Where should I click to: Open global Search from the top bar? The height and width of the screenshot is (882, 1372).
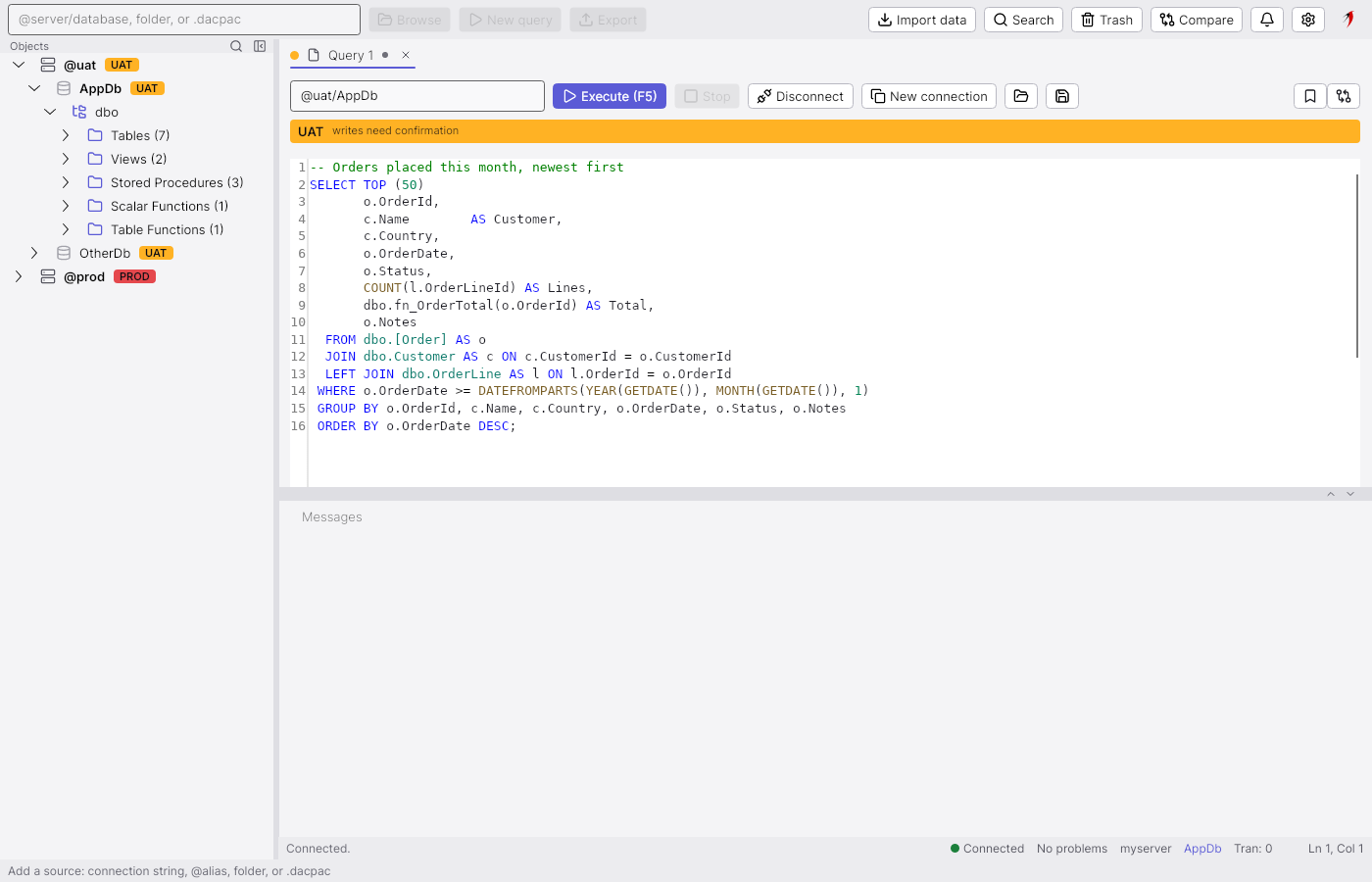(1023, 20)
